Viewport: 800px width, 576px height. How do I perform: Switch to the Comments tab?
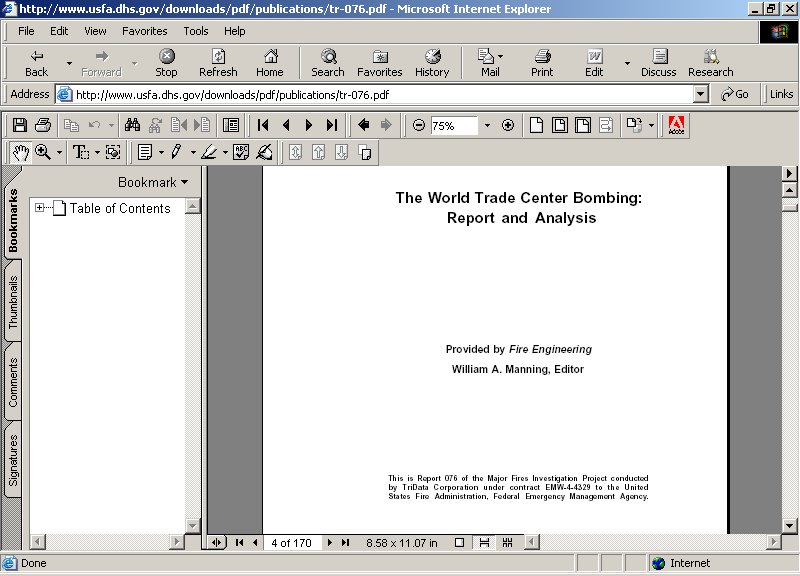click(13, 383)
